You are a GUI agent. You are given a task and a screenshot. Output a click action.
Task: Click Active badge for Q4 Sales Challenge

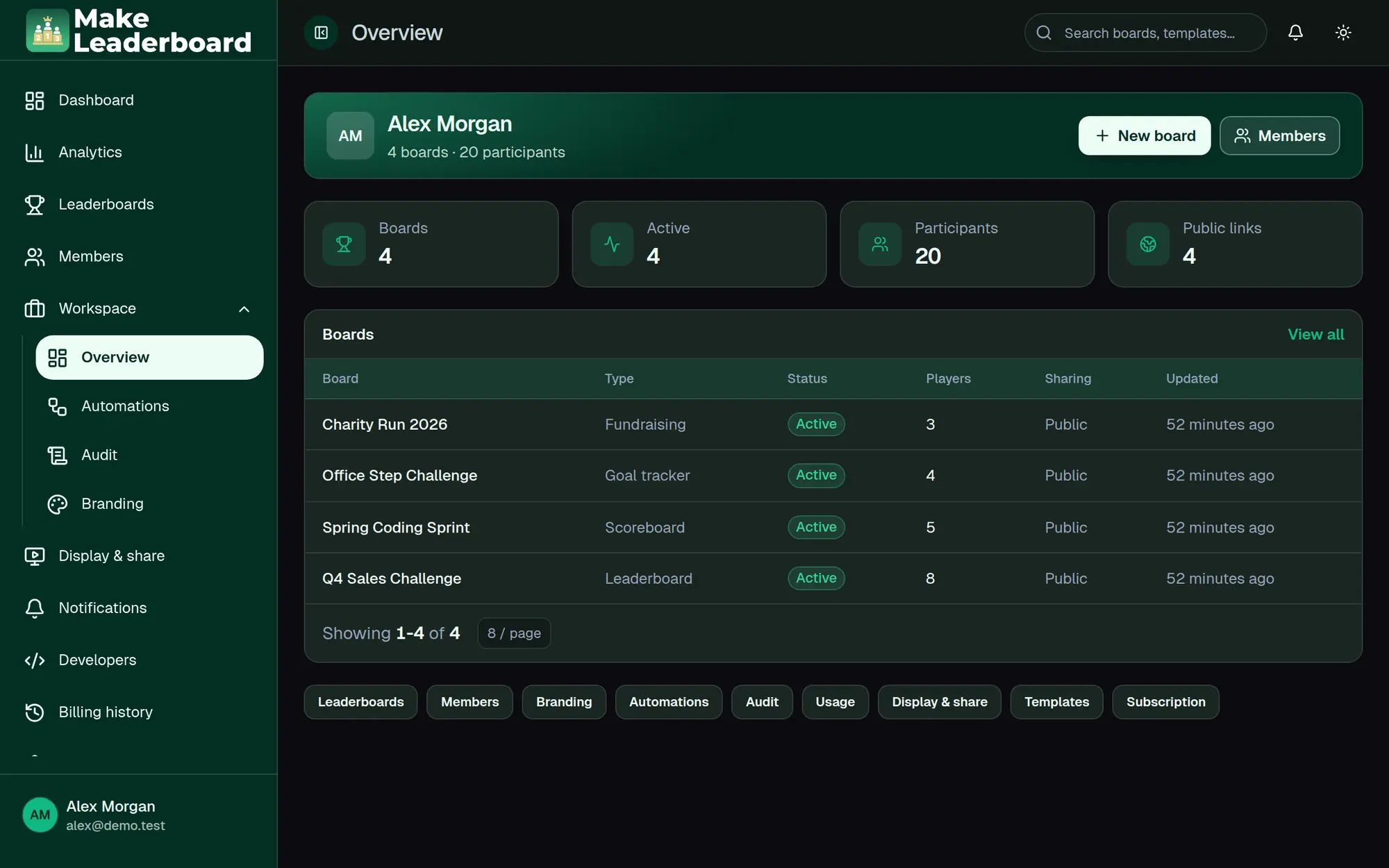816,578
